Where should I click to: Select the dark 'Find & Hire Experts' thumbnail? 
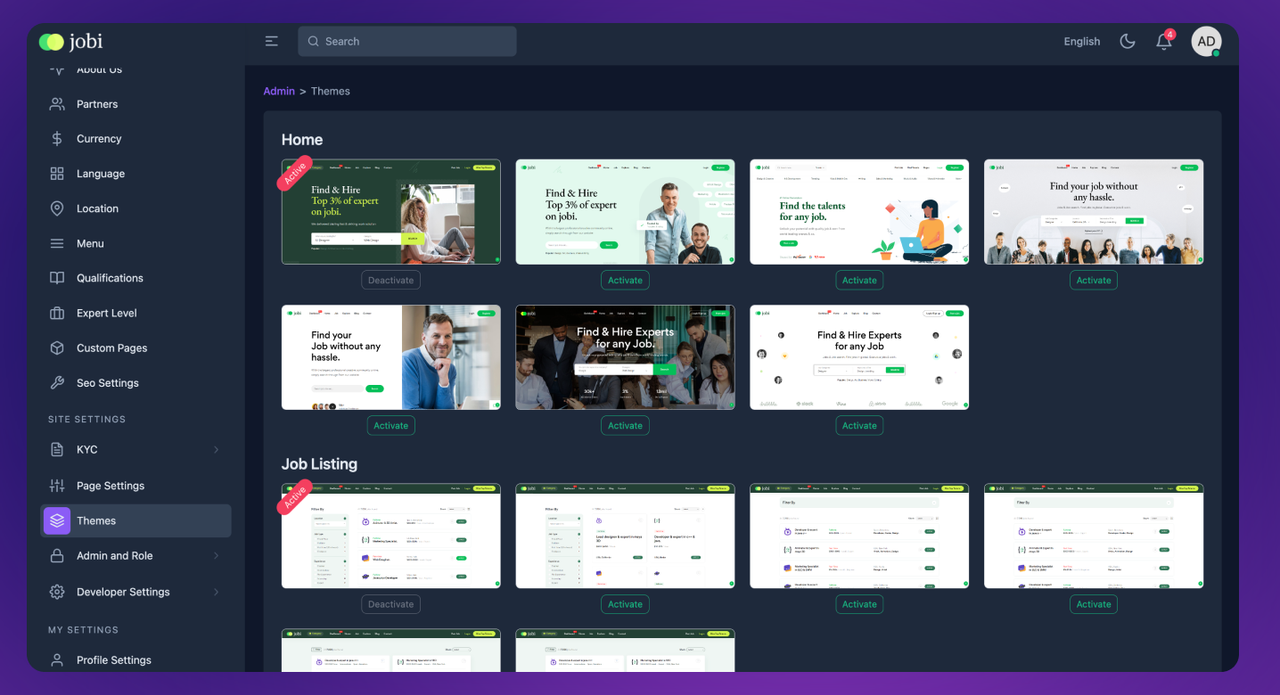[x=625, y=357]
